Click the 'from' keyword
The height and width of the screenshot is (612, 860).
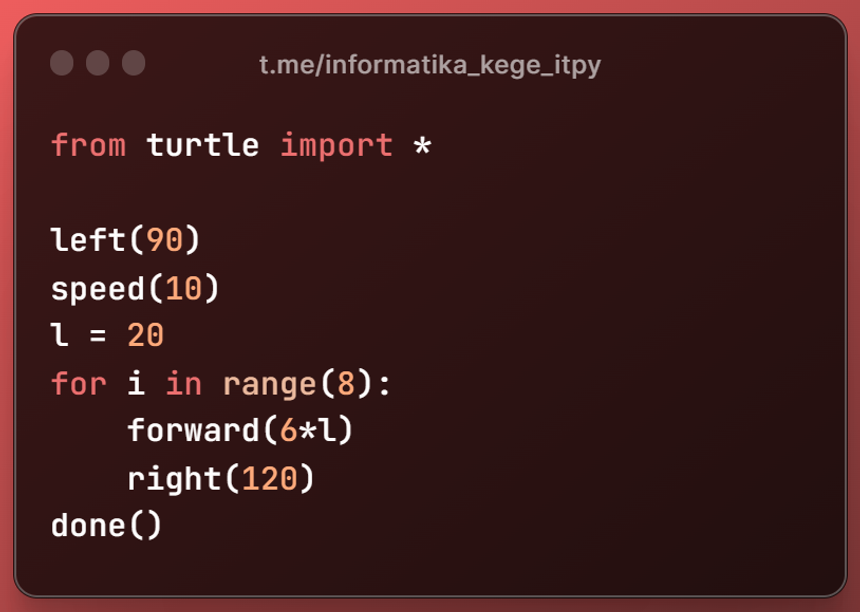88,145
